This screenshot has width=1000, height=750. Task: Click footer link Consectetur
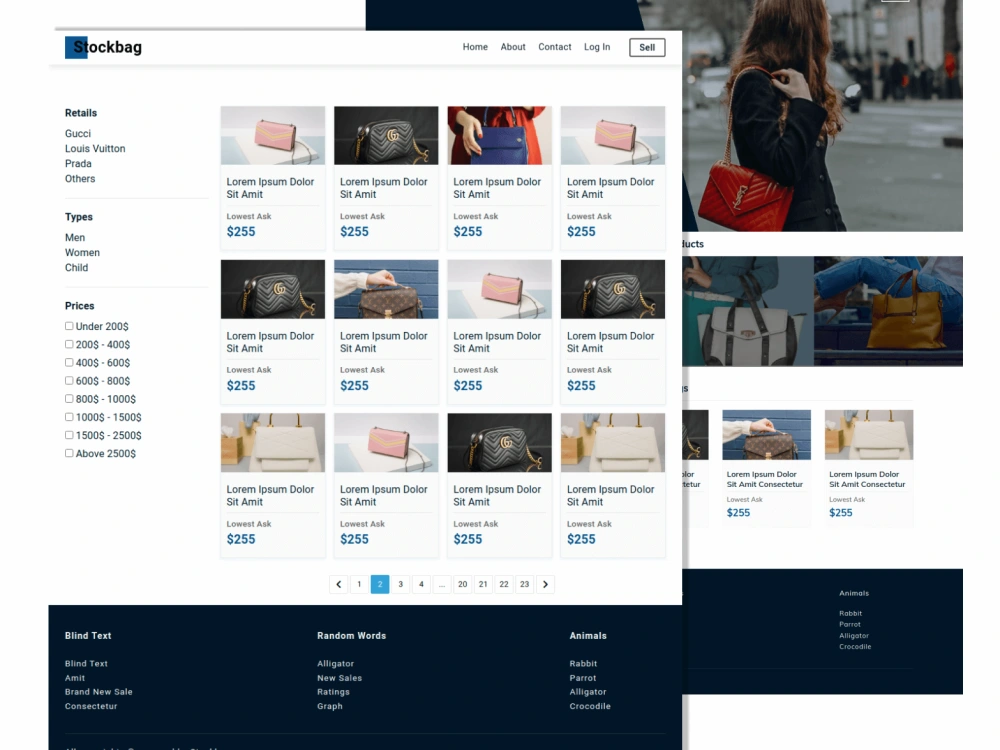(91, 706)
